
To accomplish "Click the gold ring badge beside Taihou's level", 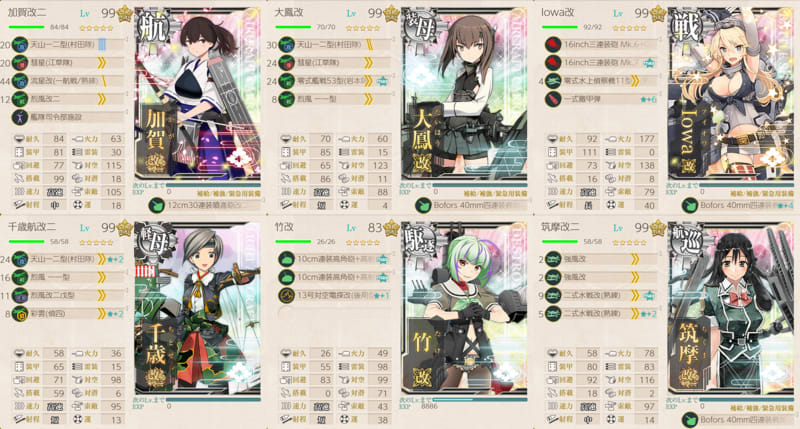I will click(391, 13).
